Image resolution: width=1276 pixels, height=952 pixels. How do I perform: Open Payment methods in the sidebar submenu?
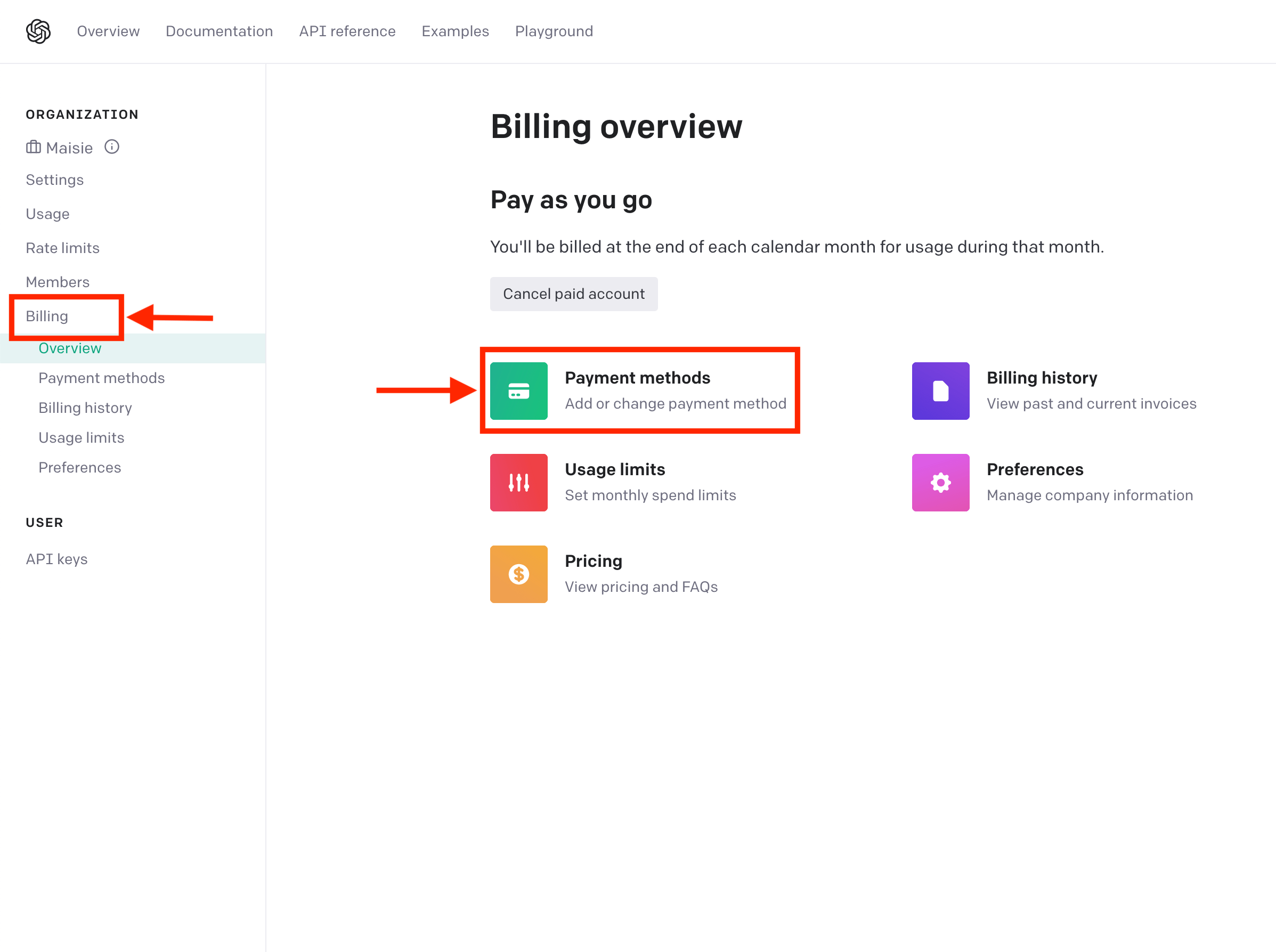point(101,378)
